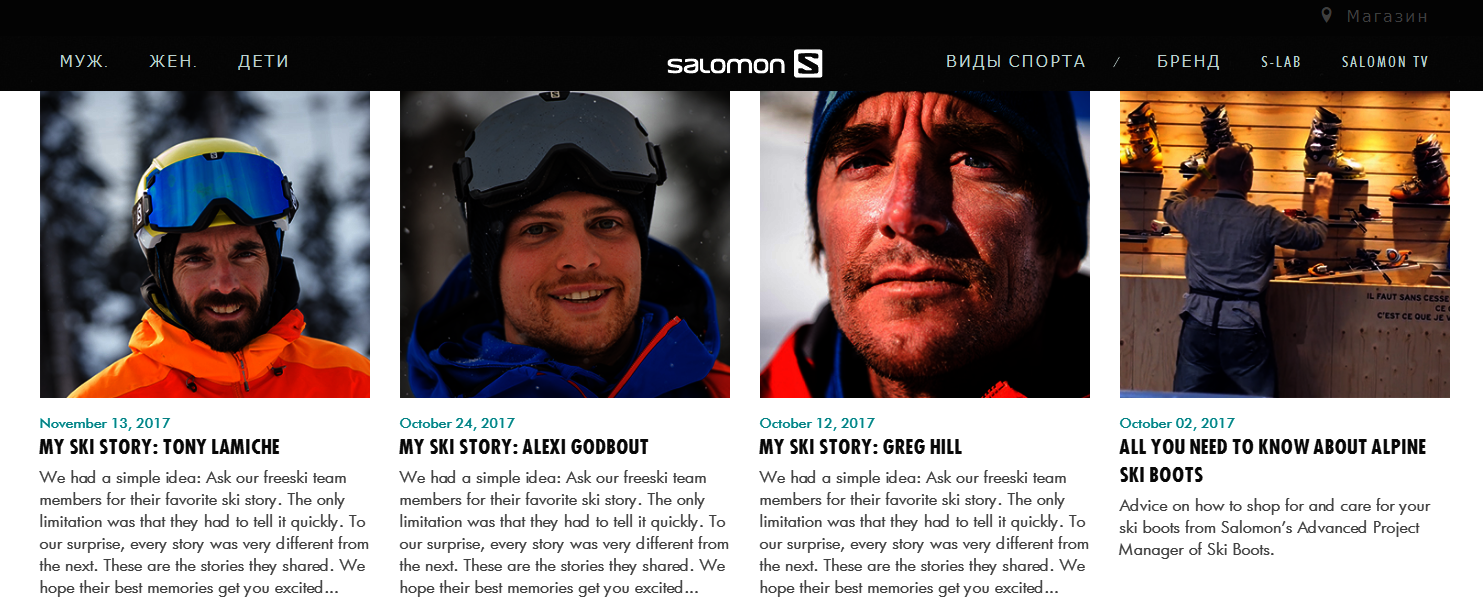This screenshot has width=1483, height=605.
Task: Open the Greg Hill portrait thumbnail
Action: (925, 244)
